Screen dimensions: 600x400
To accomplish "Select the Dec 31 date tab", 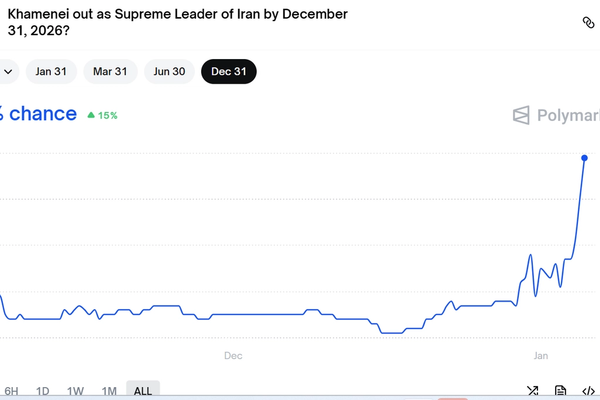I will tap(228, 71).
